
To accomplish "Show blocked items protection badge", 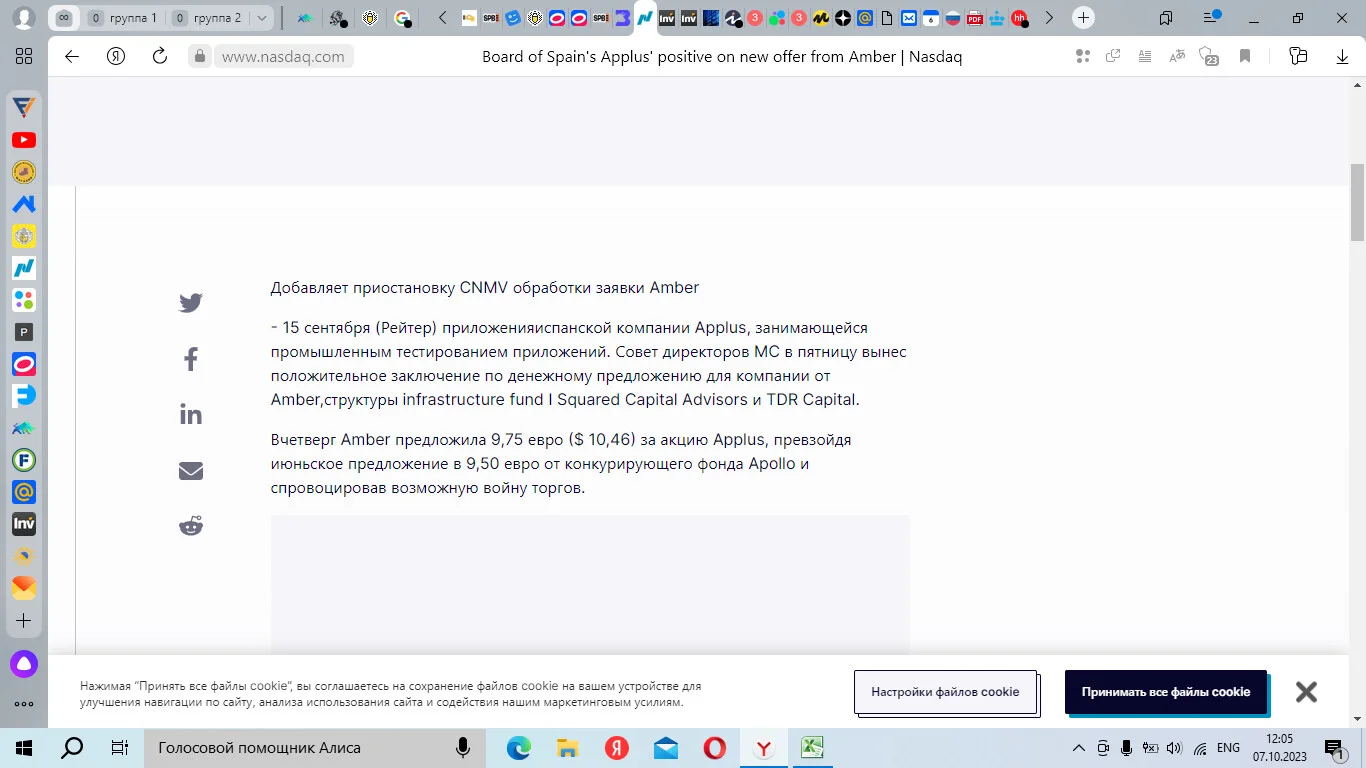I will tap(1209, 56).
